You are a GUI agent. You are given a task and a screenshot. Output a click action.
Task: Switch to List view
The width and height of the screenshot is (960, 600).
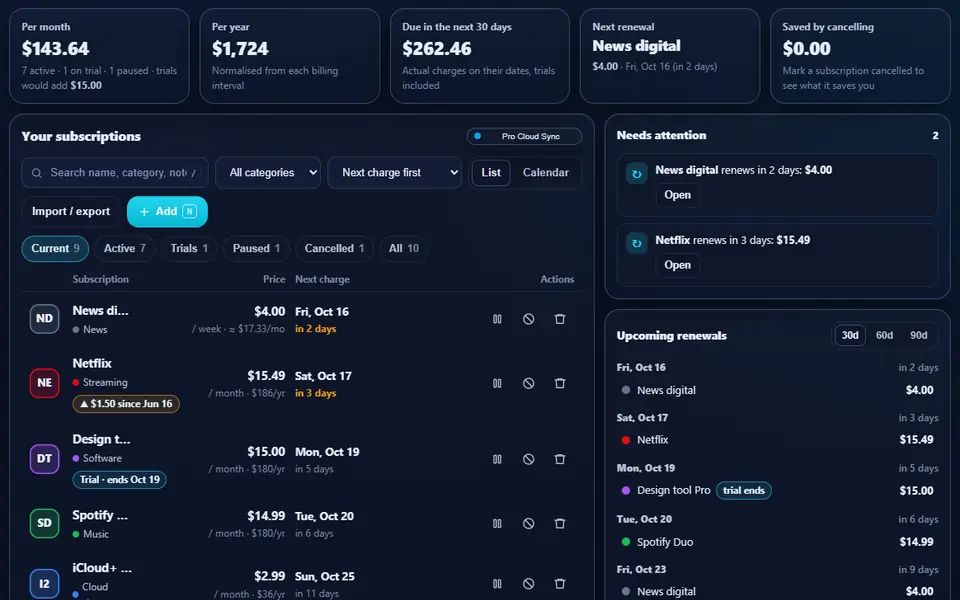(491, 173)
